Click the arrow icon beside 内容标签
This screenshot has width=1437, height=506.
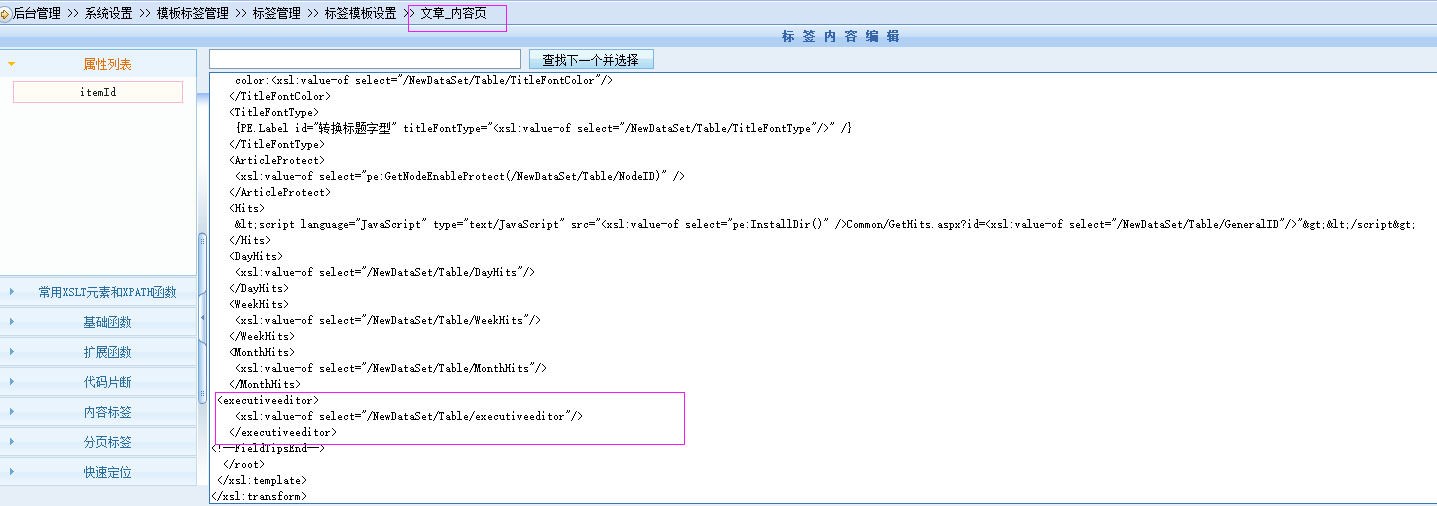click(12, 412)
